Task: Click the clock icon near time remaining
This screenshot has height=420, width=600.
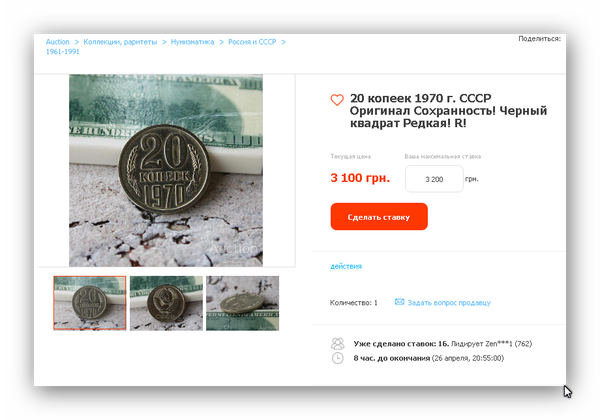Action: (x=338, y=358)
